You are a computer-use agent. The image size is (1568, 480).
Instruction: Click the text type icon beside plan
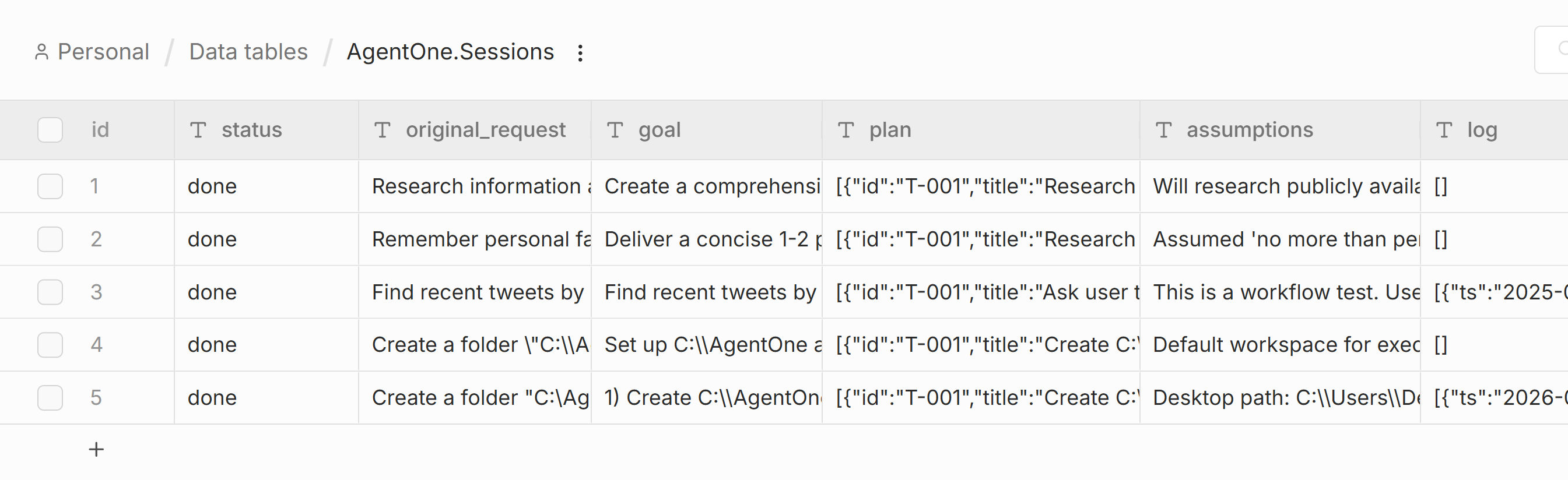(846, 129)
